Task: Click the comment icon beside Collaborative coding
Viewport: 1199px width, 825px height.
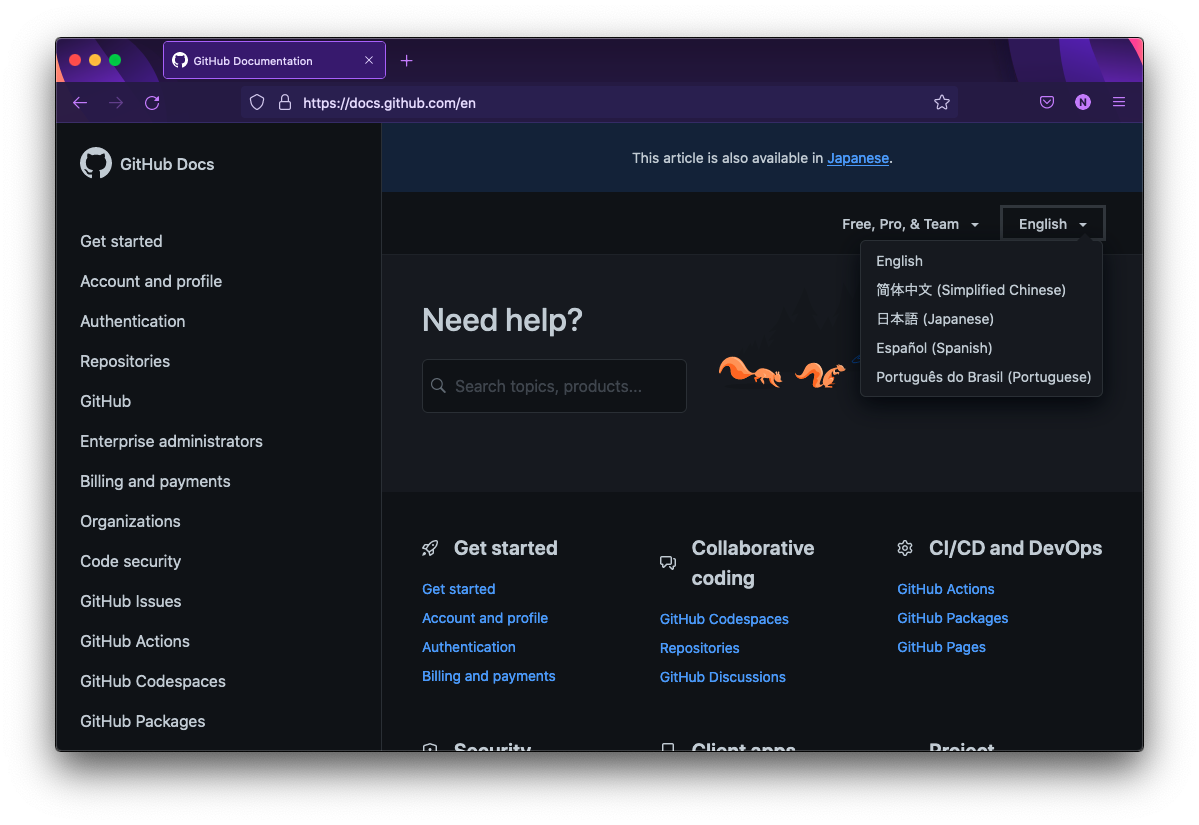Action: click(668, 563)
